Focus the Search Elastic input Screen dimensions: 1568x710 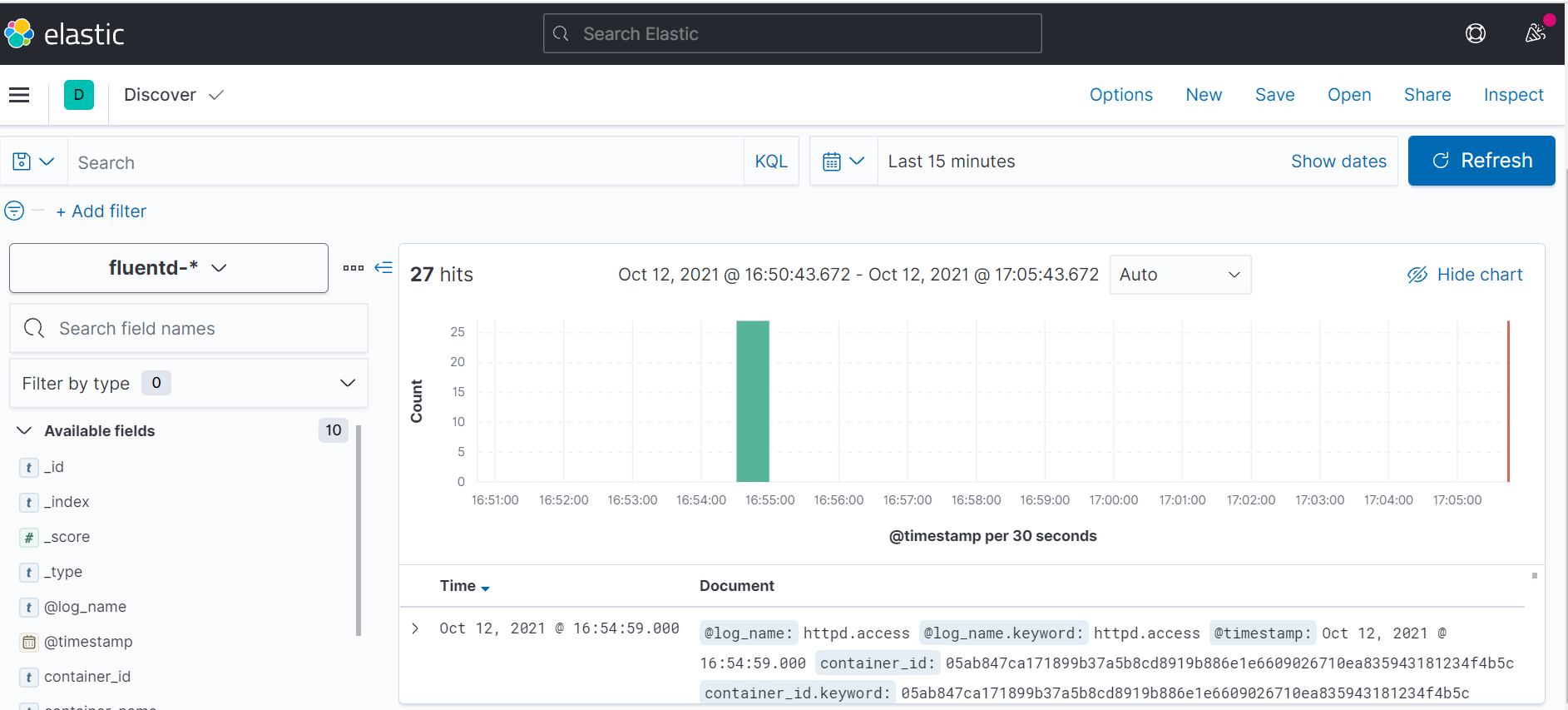pyautogui.click(x=792, y=33)
